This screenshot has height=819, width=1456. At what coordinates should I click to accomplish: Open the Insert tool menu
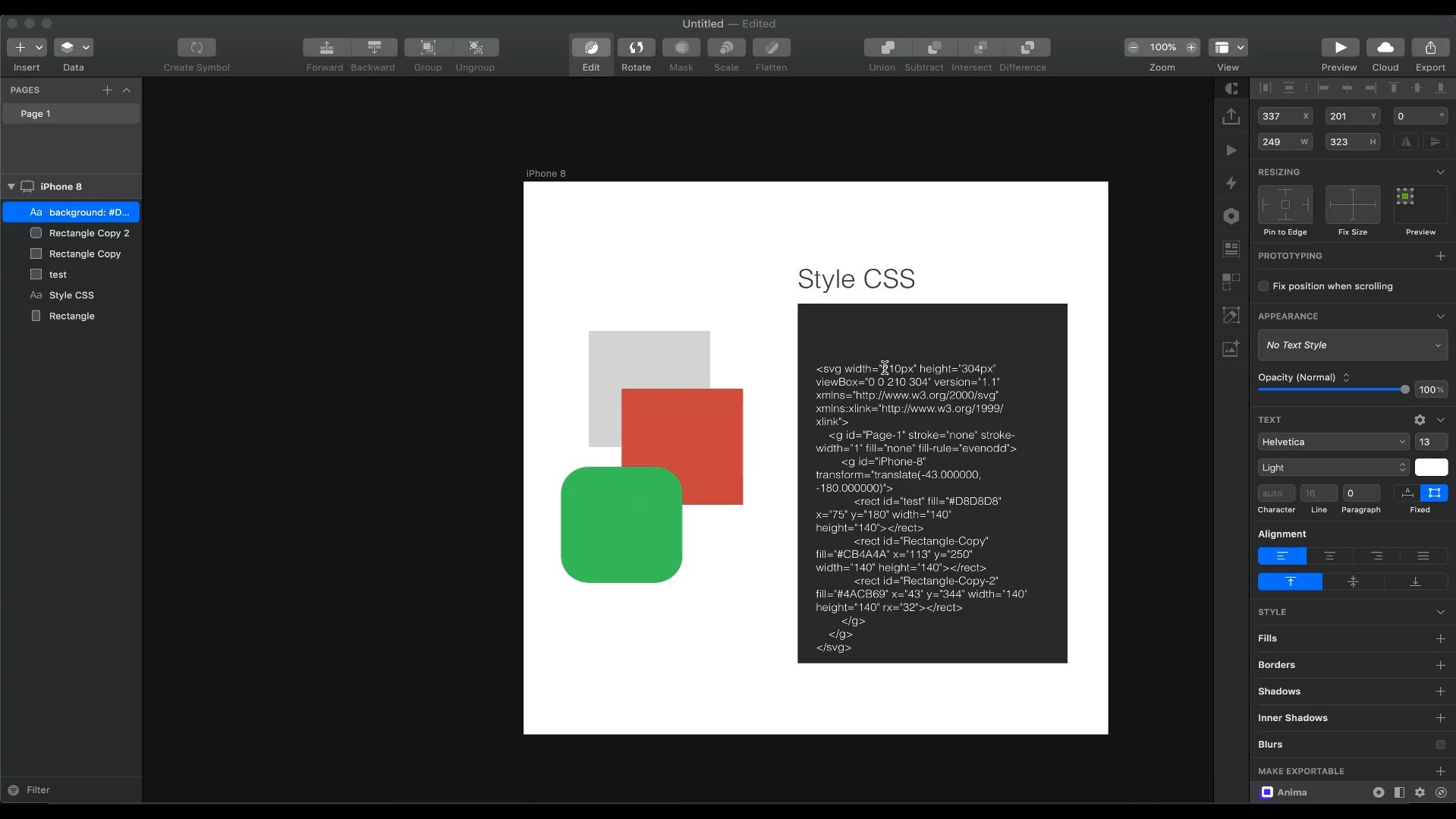[x=27, y=47]
